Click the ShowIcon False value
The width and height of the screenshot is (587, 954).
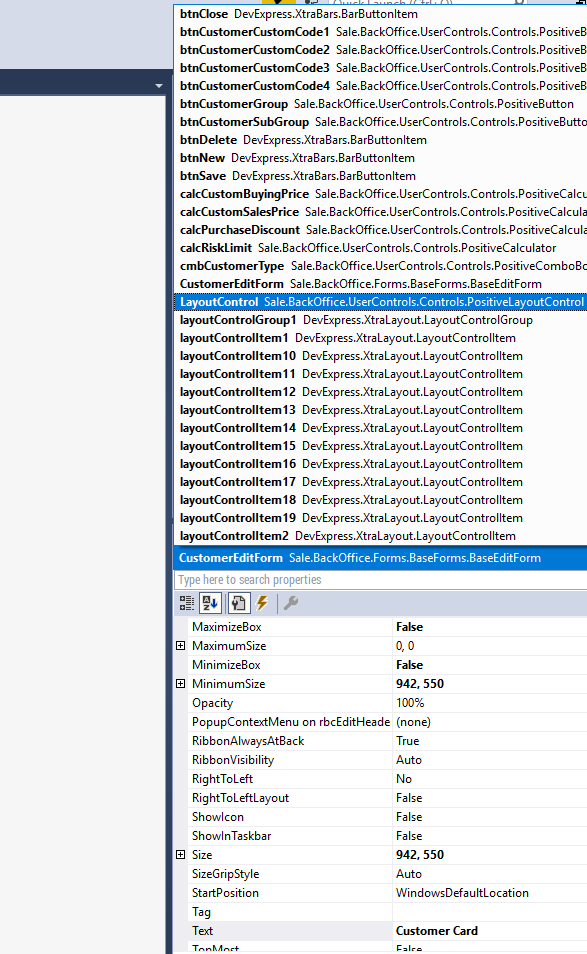click(x=490, y=817)
